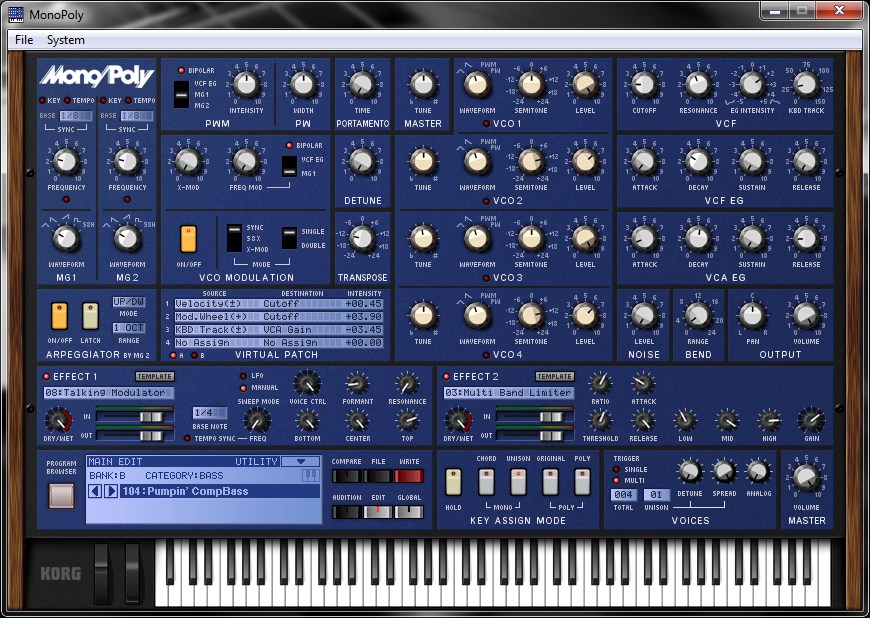
Task: Click the VCO 2 Tune knob
Action: [423, 162]
